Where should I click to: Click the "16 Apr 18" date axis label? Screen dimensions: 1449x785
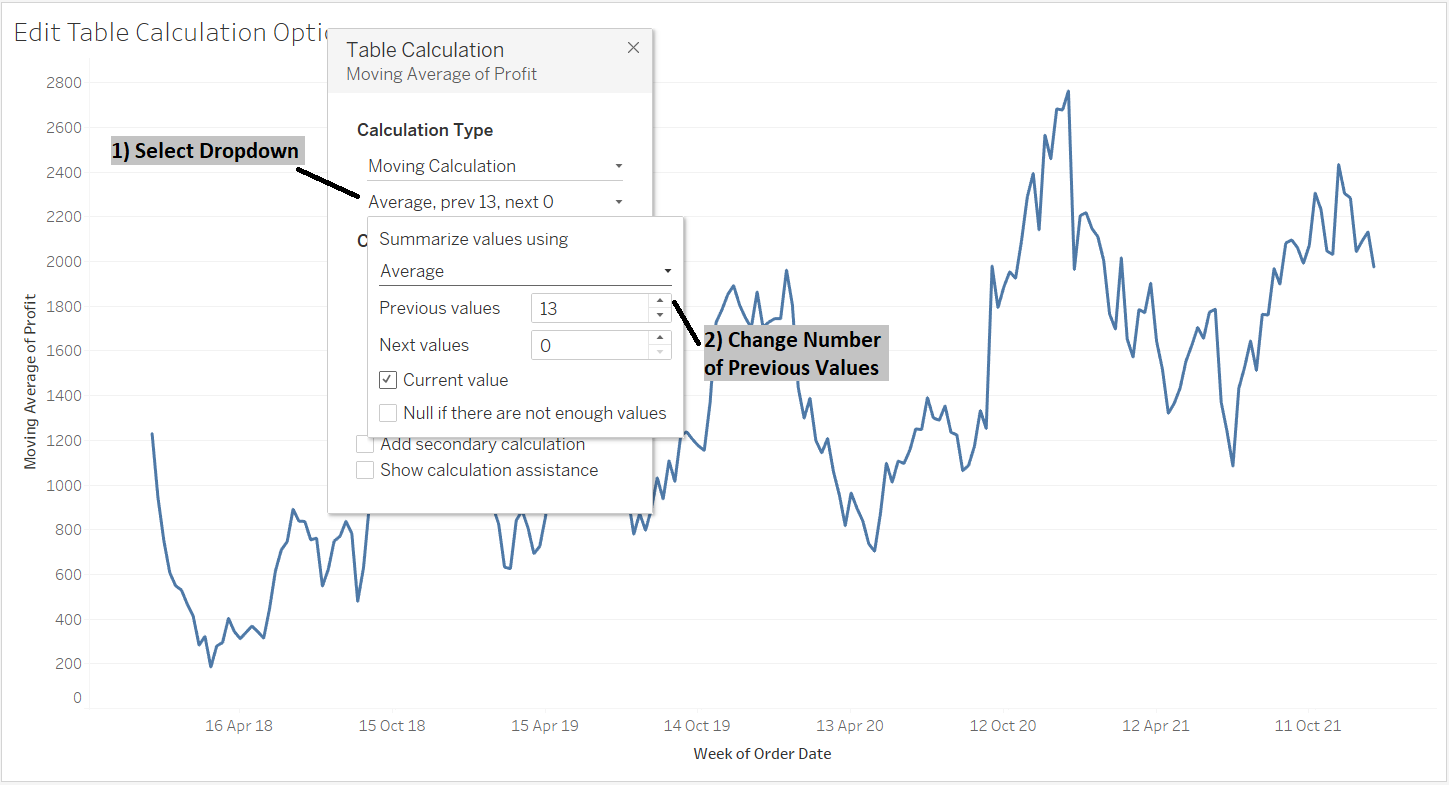(239, 726)
